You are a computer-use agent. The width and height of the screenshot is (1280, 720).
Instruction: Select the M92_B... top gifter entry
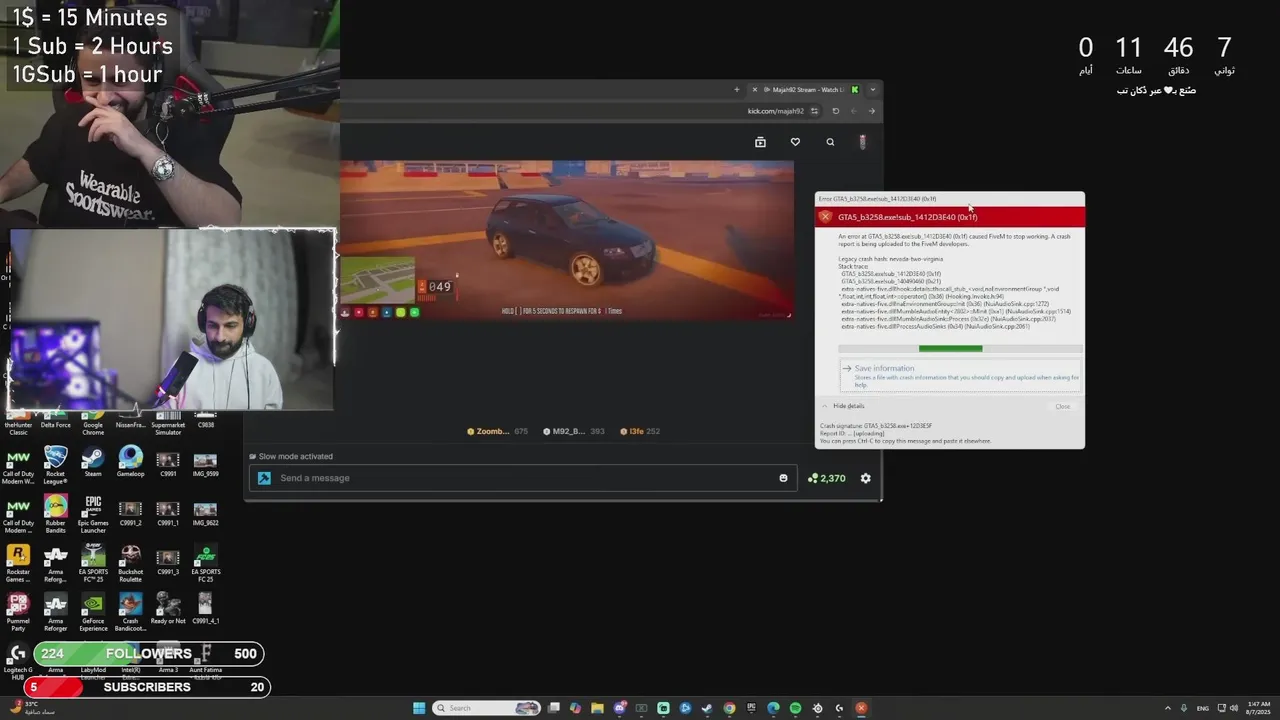(573, 431)
